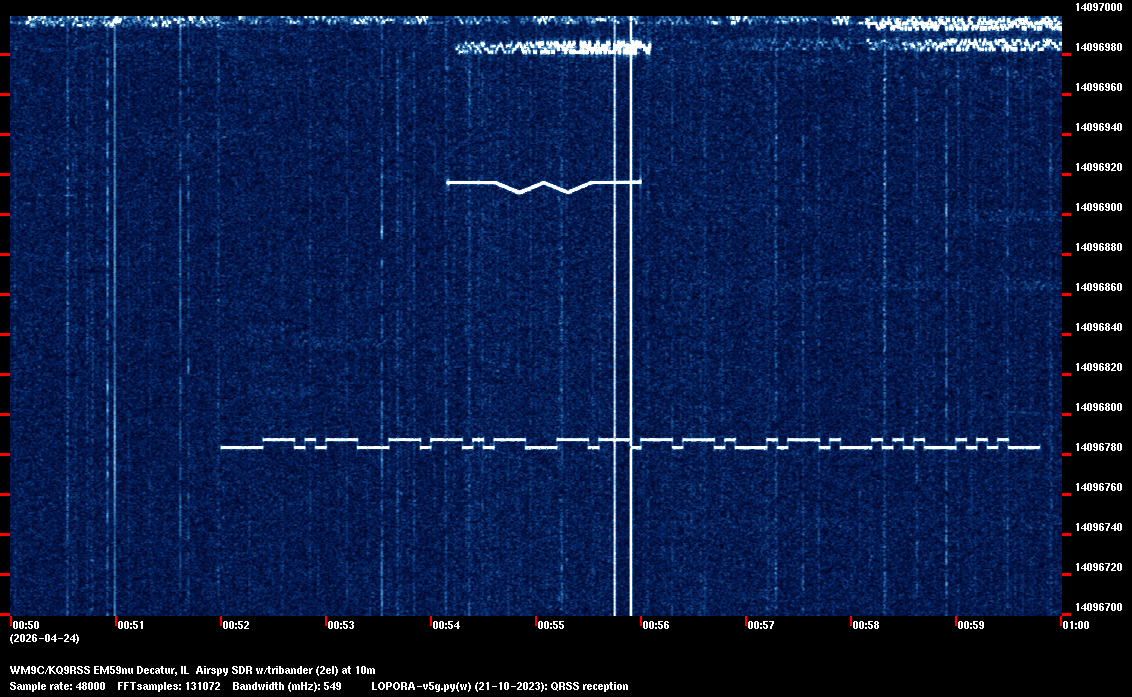Click the 00:59 time axis label
Screen dimensions: 1132x697
[x=971, y=625]
